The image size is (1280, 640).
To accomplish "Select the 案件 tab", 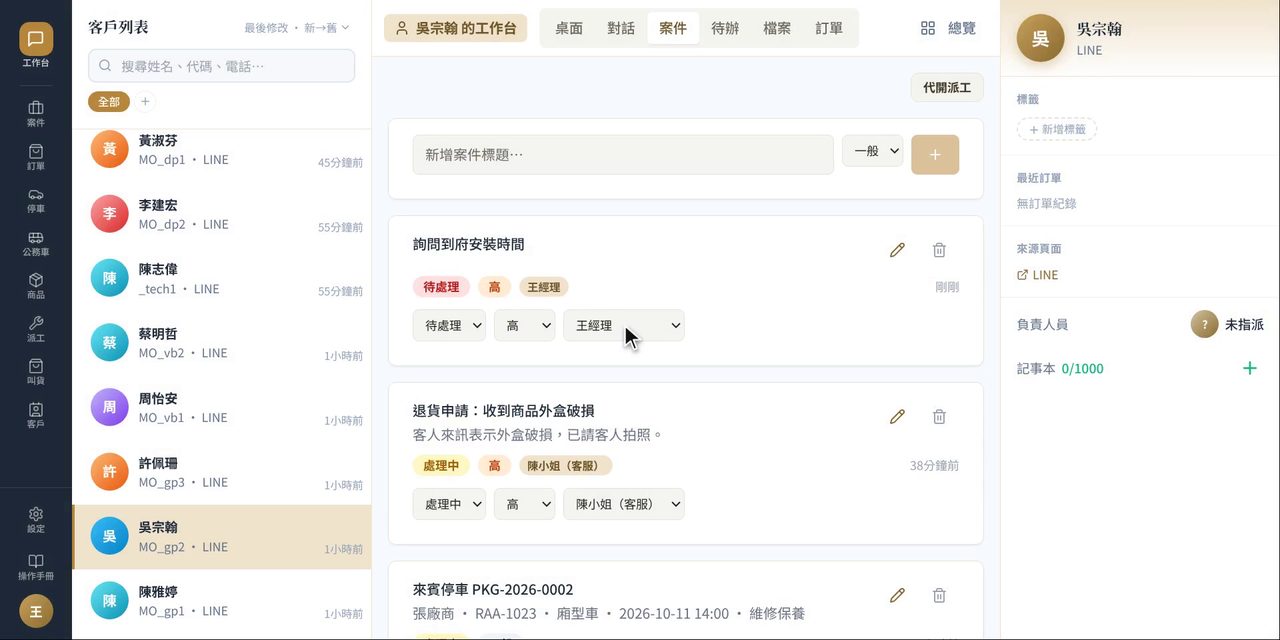I will tap(673, 28).
